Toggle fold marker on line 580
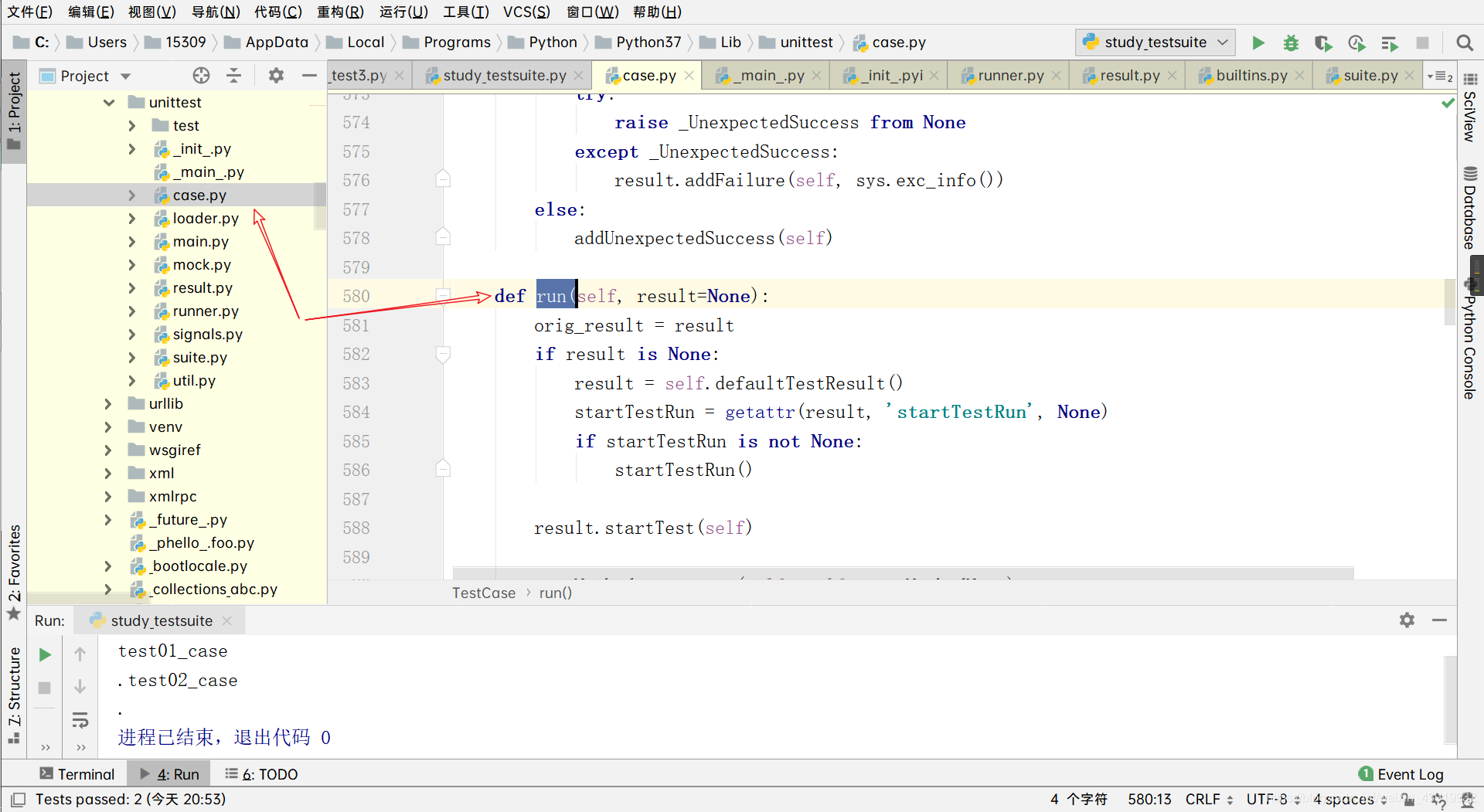 [443, 295]
